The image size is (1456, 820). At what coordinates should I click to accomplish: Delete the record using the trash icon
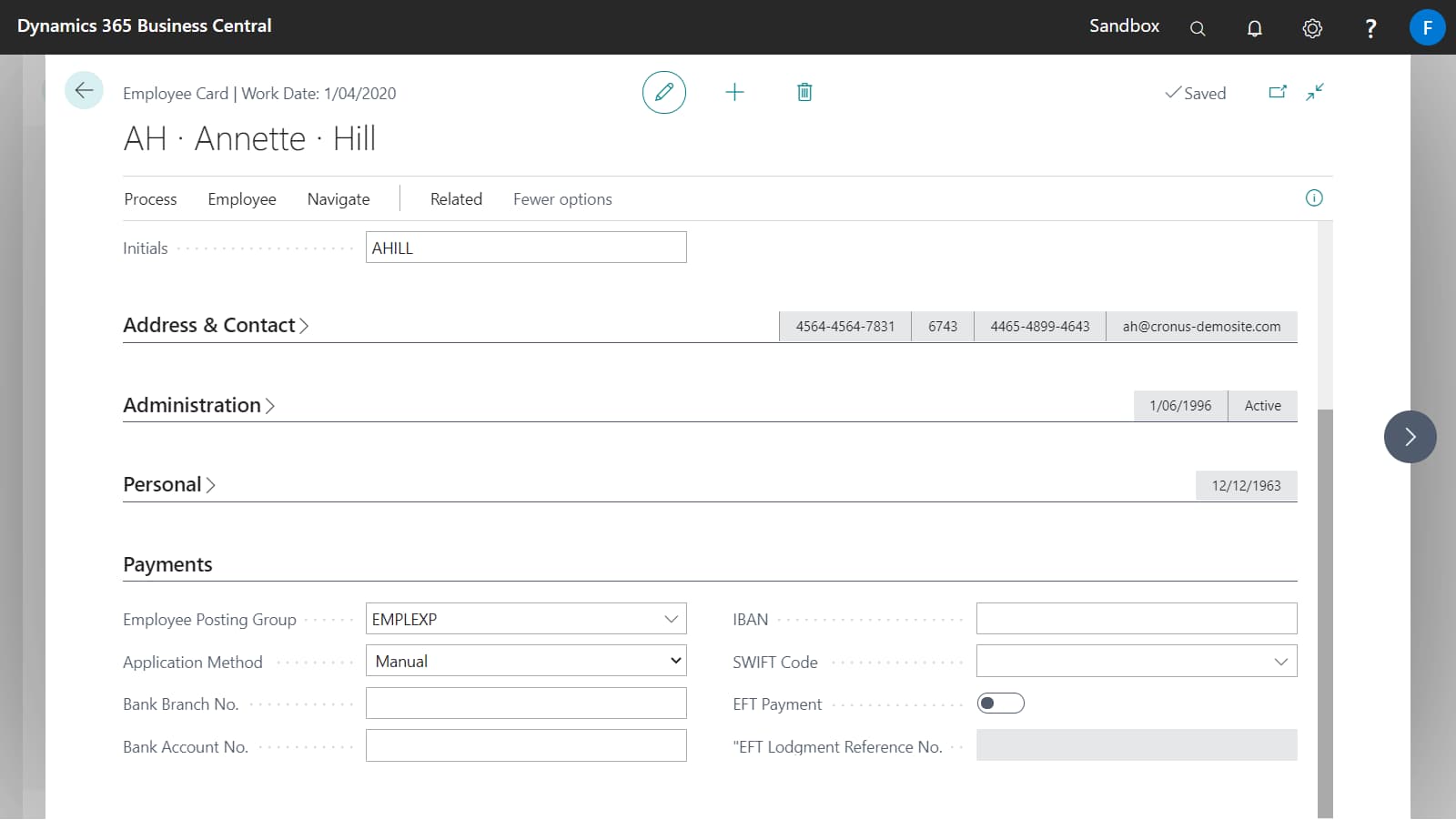(804, 92)
